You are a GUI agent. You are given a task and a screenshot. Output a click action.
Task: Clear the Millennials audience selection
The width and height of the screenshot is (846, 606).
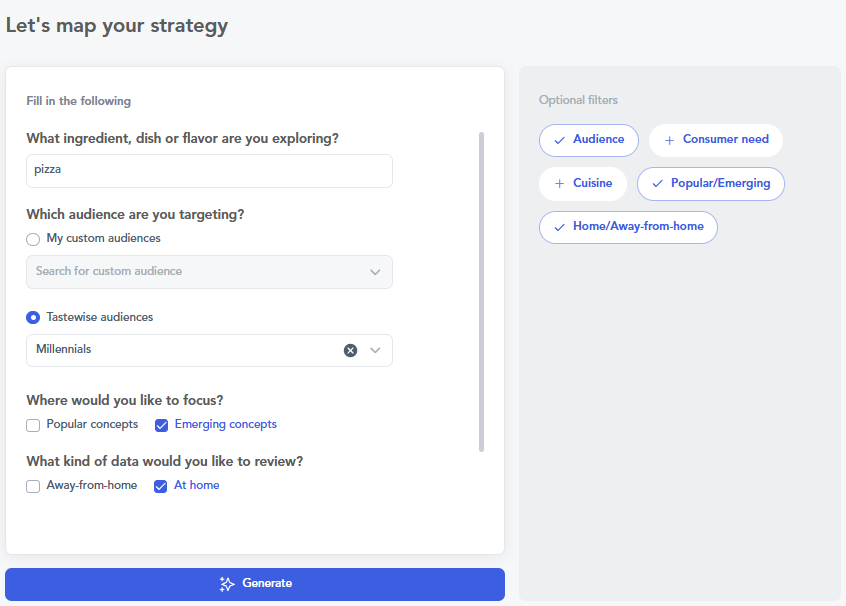(350, 350)
